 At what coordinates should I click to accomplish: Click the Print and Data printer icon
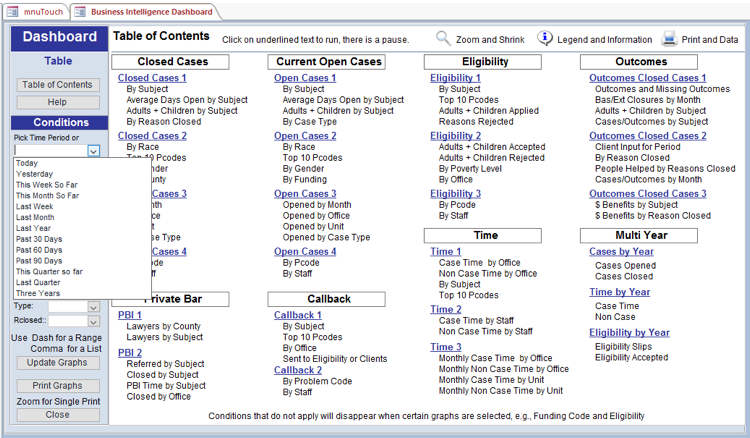point(669,39)
